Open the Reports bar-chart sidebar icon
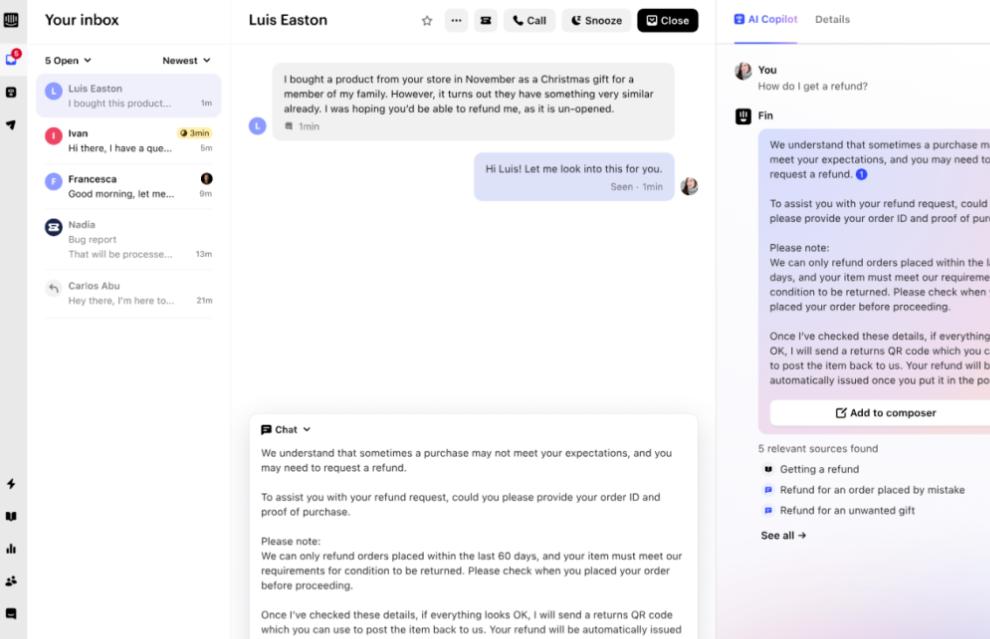 point(11,548)
